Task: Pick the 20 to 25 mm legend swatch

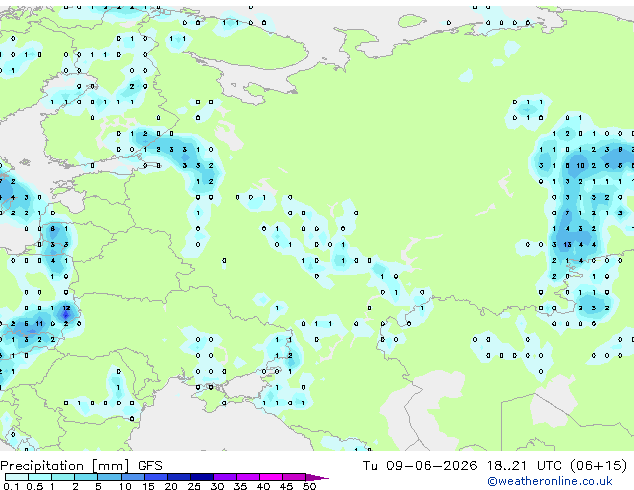Action: tap(179, 477)
